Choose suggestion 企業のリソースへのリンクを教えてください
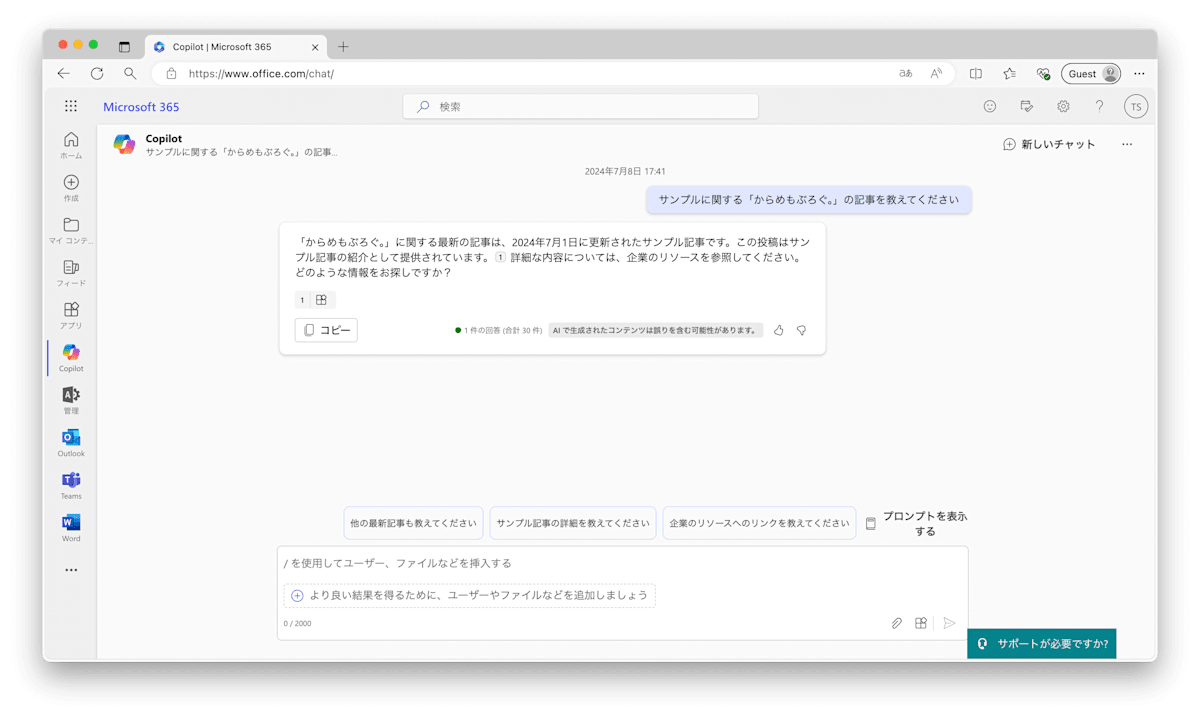Image resolution: width=1200 pixels, height=718 pixels. pyautogui.click(x=759, y=523)
